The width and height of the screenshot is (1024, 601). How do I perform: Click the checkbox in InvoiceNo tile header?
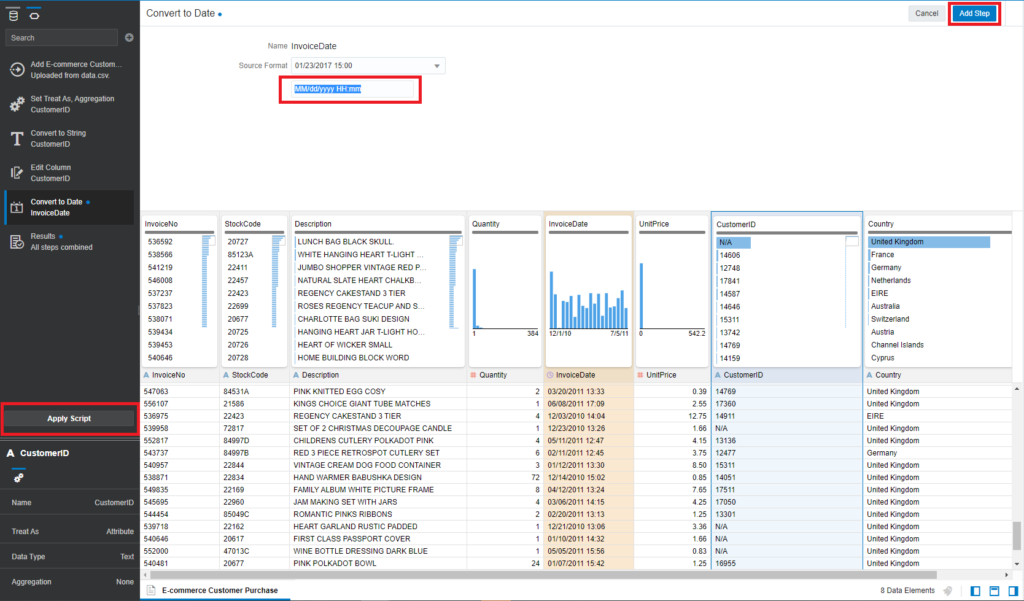coord(210,241)
